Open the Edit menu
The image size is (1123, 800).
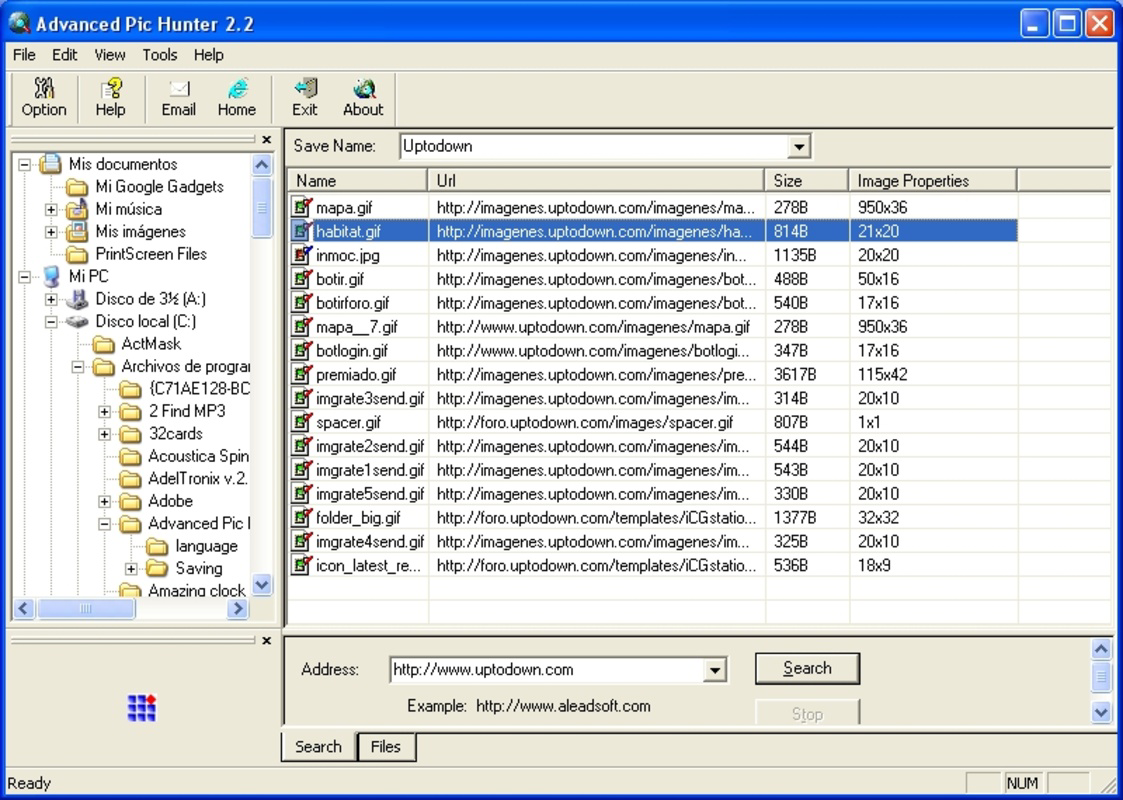[64, 54]
